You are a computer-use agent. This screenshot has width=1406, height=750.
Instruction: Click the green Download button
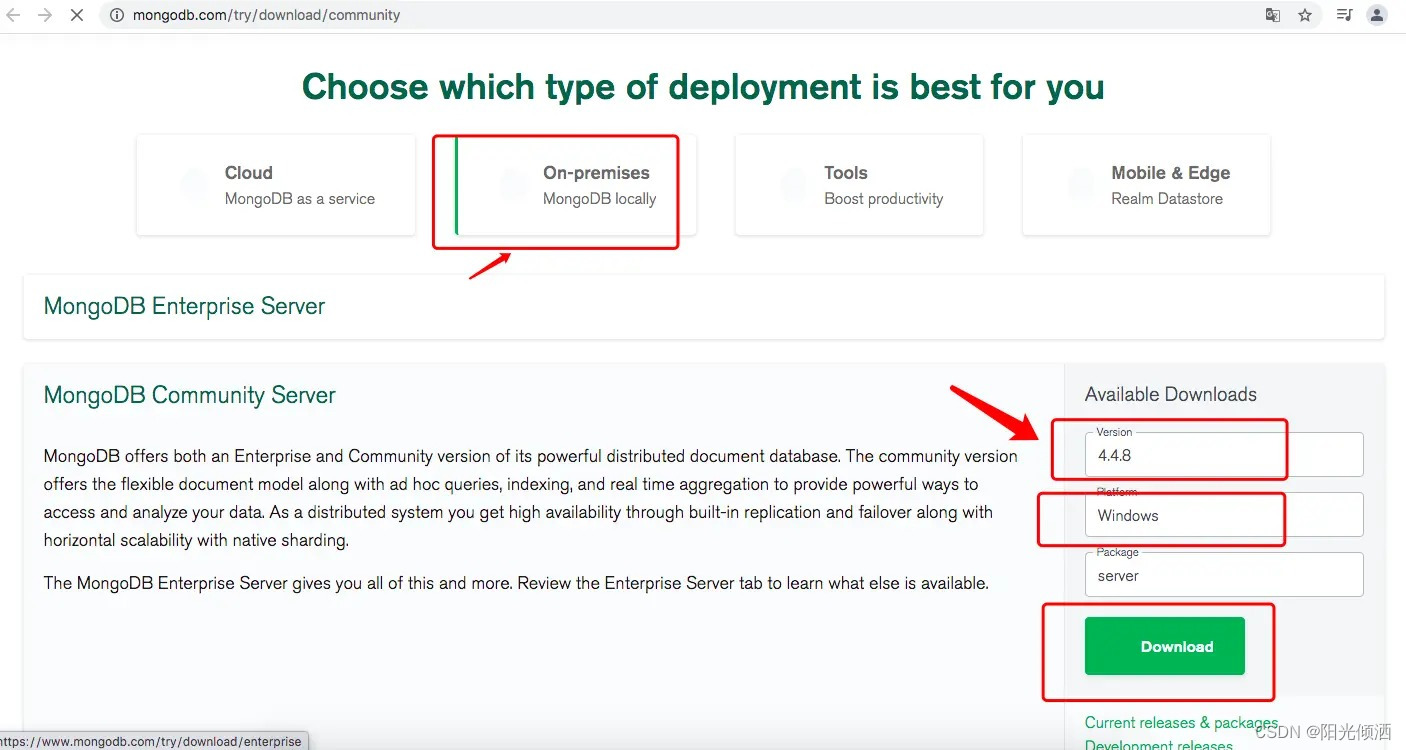point(1165,646)
